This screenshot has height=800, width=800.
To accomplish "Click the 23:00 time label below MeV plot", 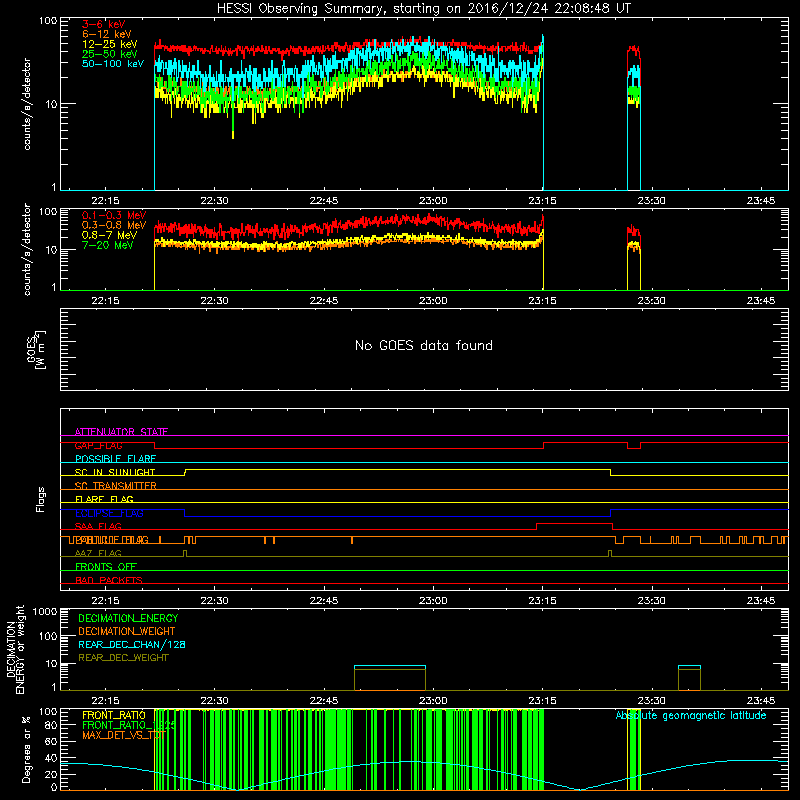I will click(433, 301).
